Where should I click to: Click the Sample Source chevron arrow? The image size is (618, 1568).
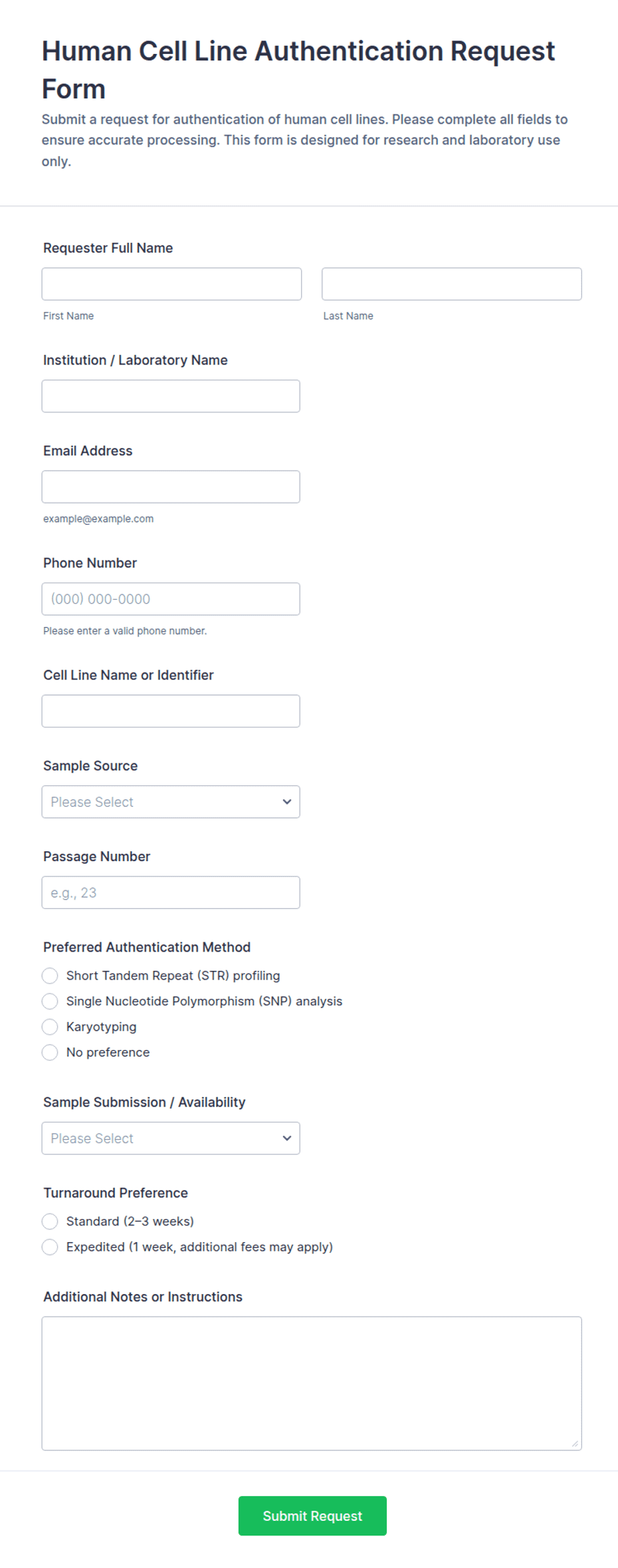[x=287, y=802]
